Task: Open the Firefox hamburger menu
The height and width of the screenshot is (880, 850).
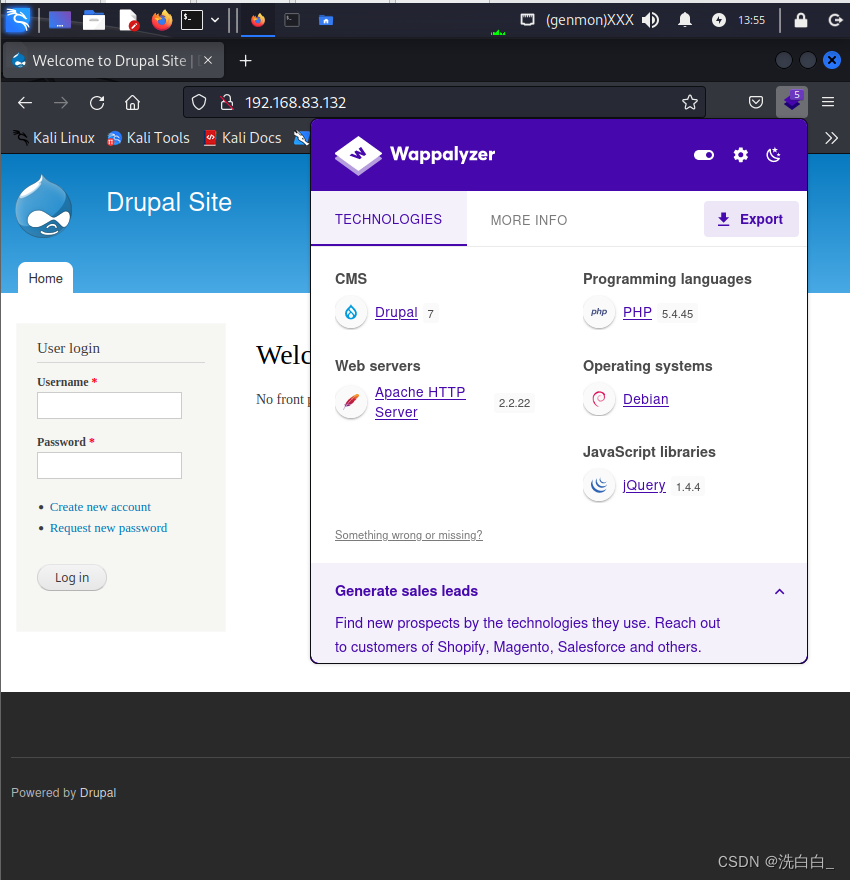Action: coord(828,102)
